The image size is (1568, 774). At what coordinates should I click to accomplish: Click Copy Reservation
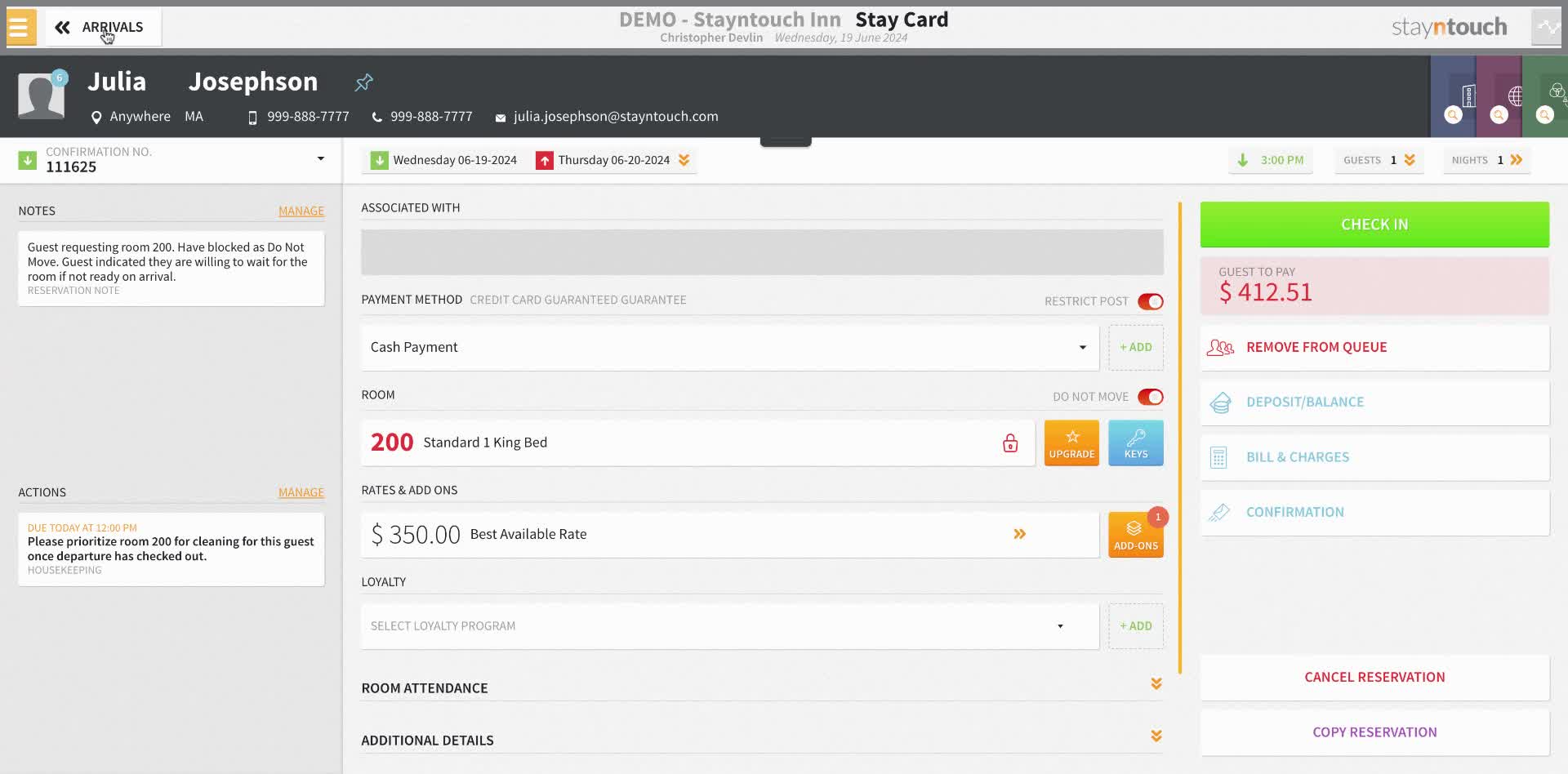point(1374,732)
